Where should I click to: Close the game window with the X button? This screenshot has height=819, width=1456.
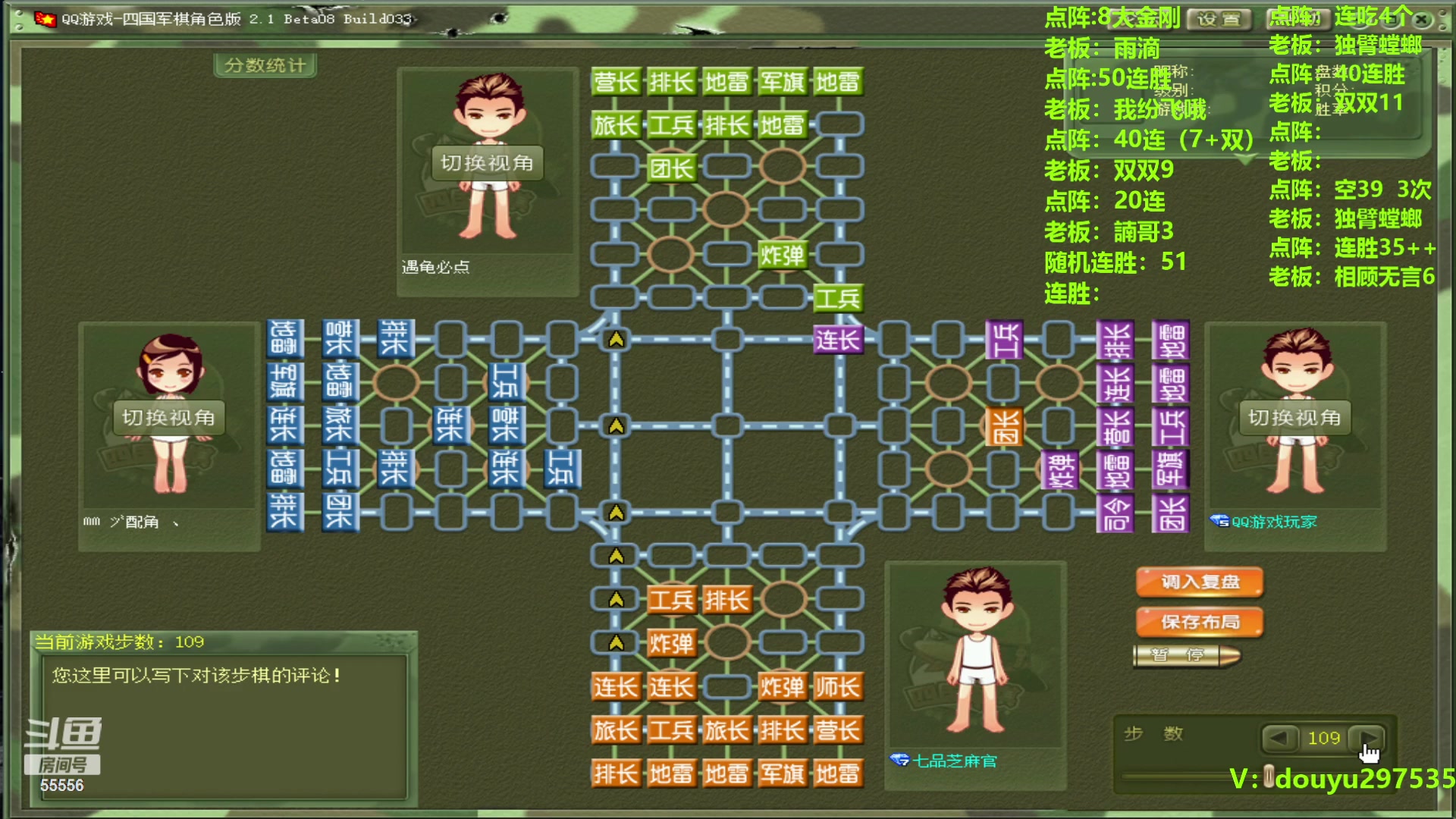click(x=1422, y=19)
